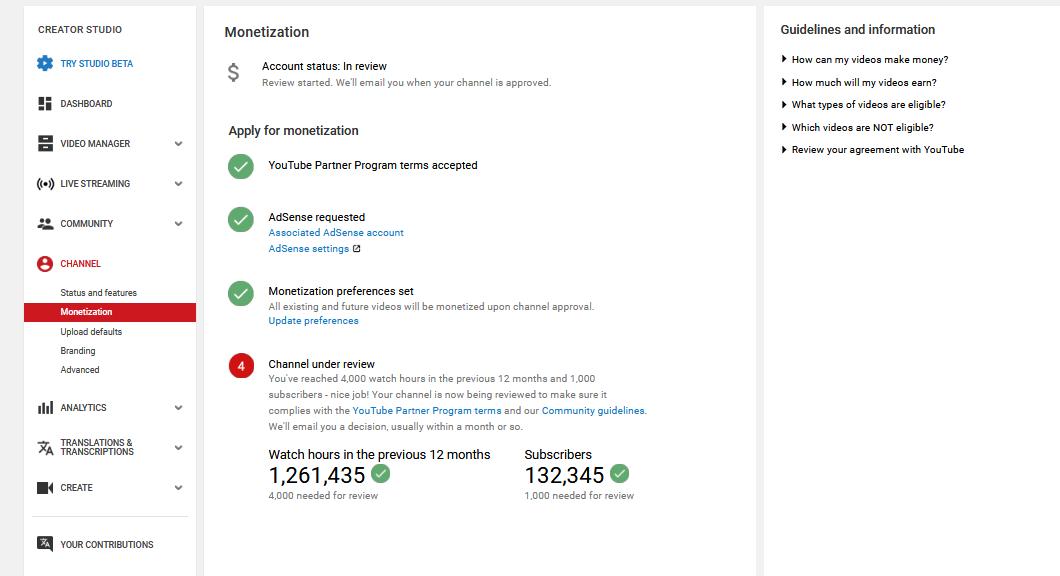Screen dimensions: 1060x576
Task: Click 'Account status: In review' text
Action: click(324, 66)
